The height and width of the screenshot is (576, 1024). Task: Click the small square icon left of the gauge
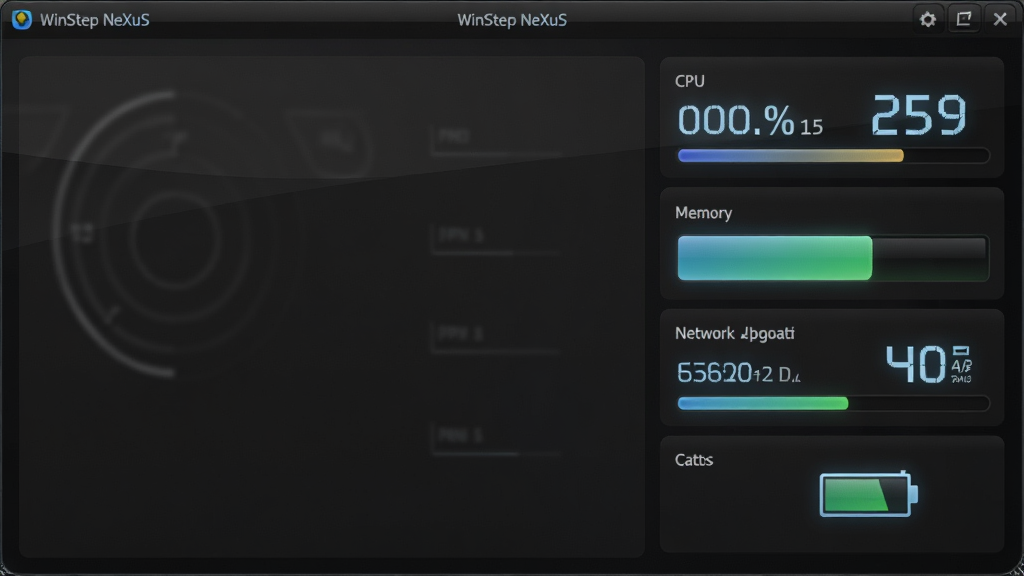pyautogui.click(x=82, y=232)
